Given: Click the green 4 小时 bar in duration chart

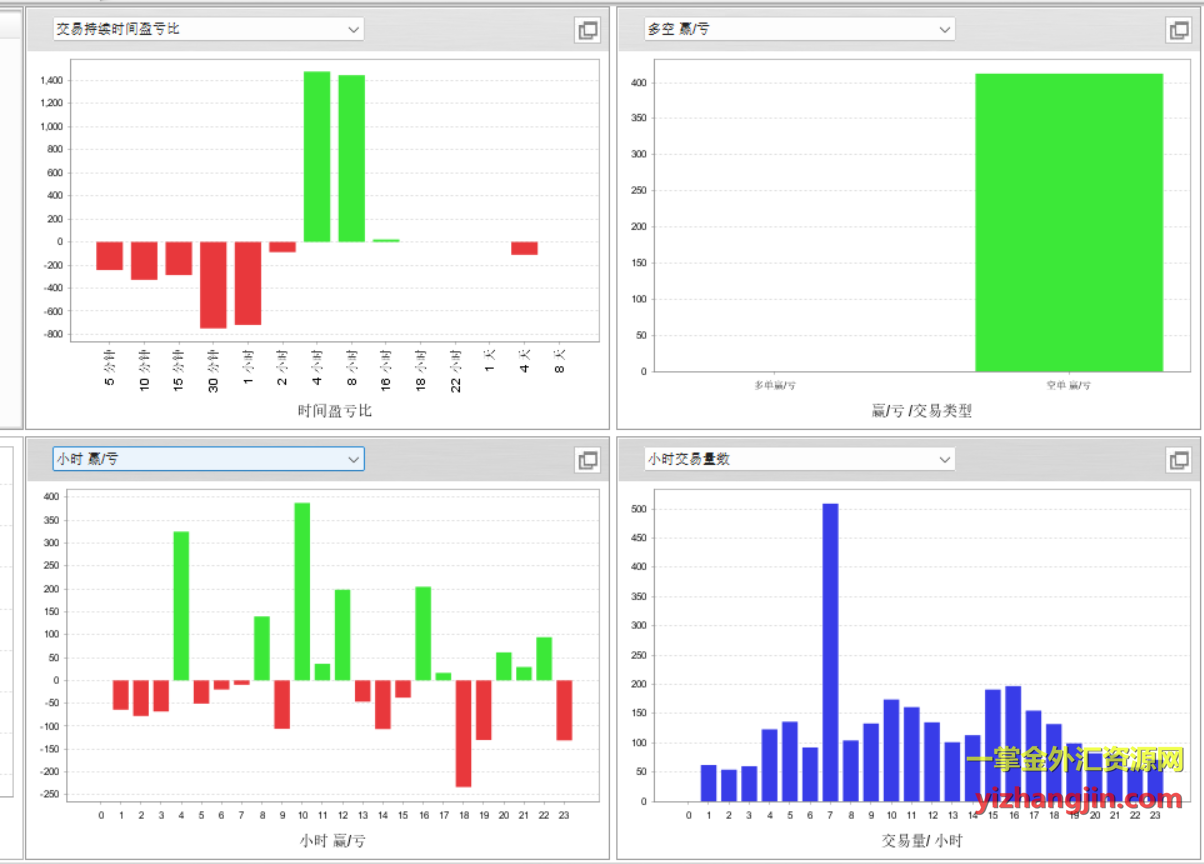Looking at the screenshot, I should coord(317,157).
